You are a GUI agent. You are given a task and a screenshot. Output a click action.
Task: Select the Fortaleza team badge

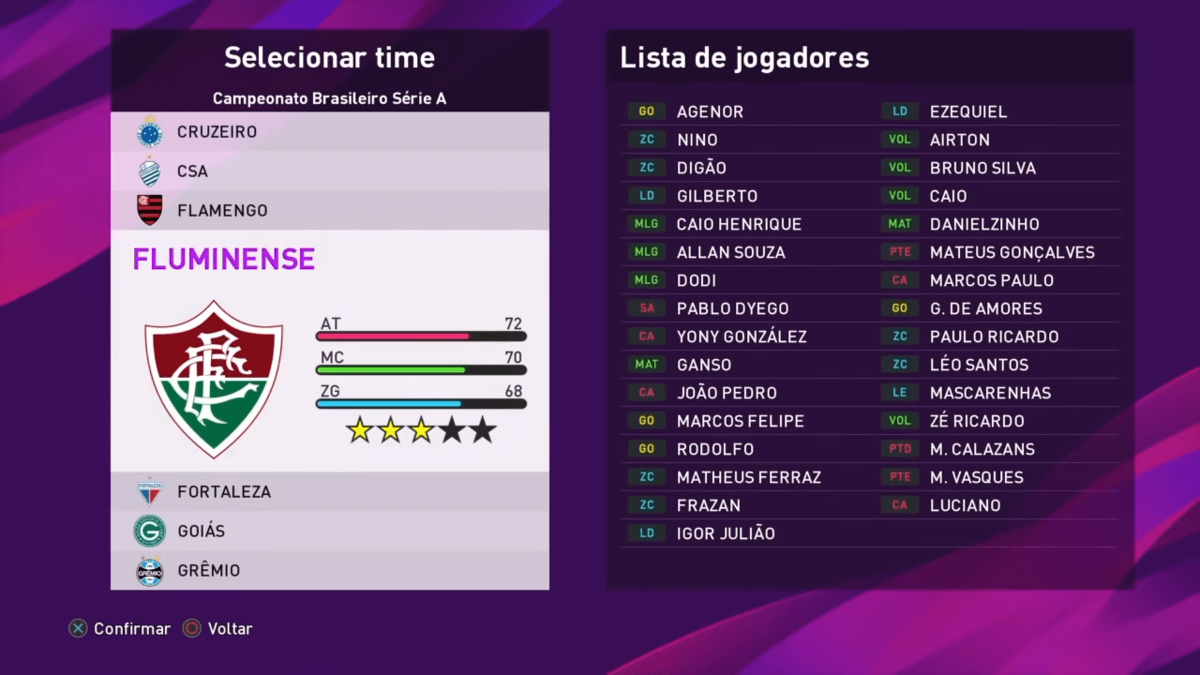pyautogui.click(x=150, y=492)
